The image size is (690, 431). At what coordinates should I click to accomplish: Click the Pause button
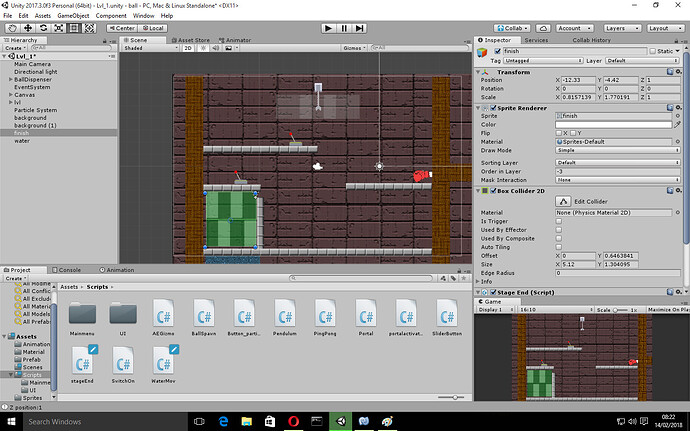pos(345,28)
